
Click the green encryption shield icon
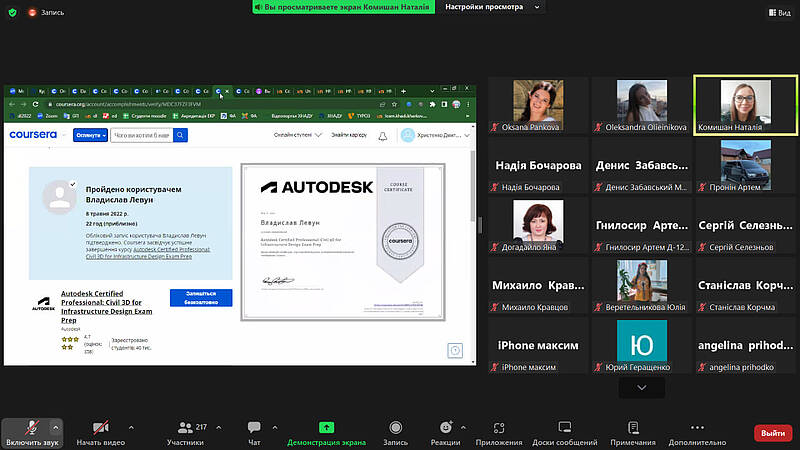[12, 12]
